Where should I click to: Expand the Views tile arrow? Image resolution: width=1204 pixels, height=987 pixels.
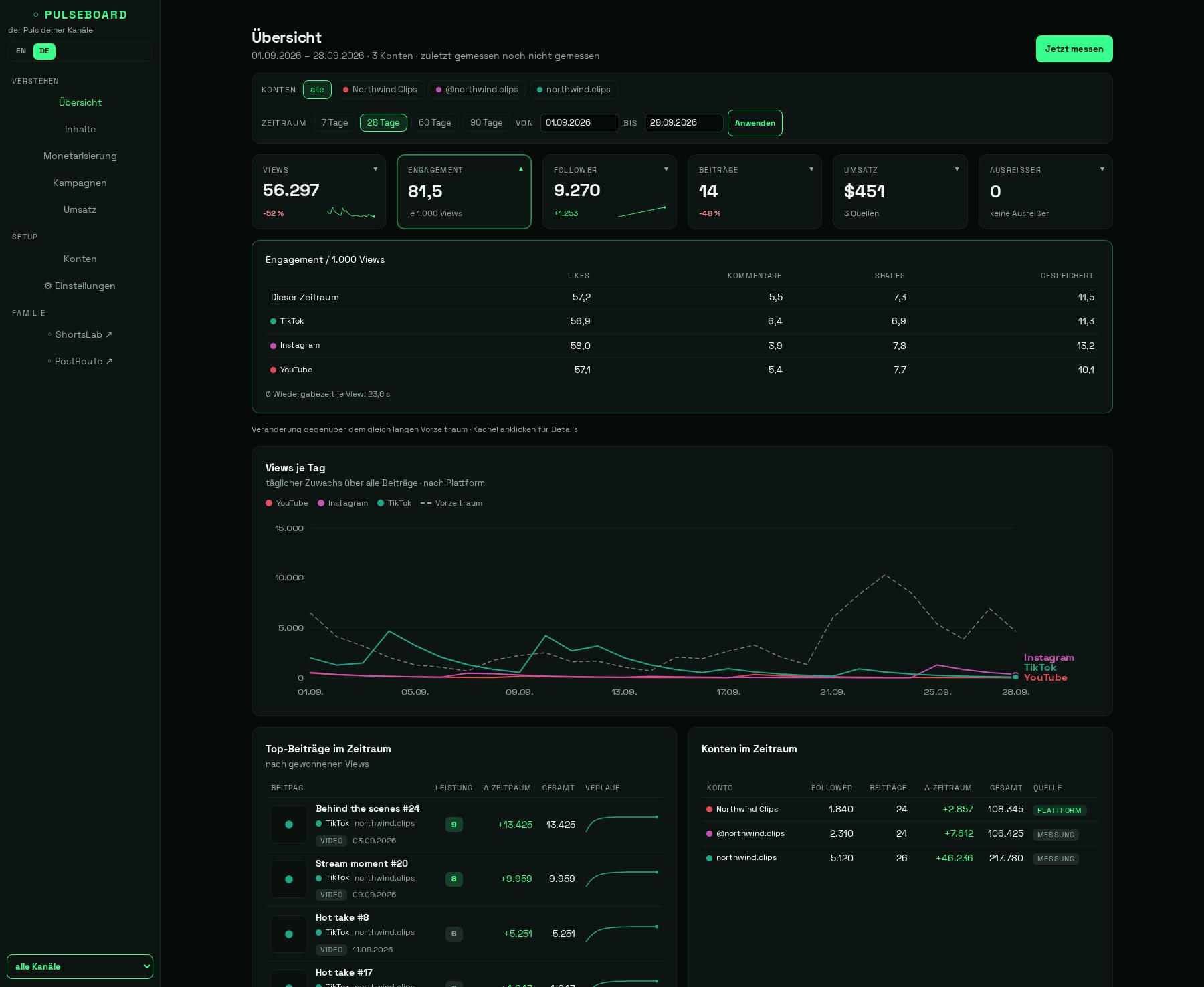coord(375,169)
